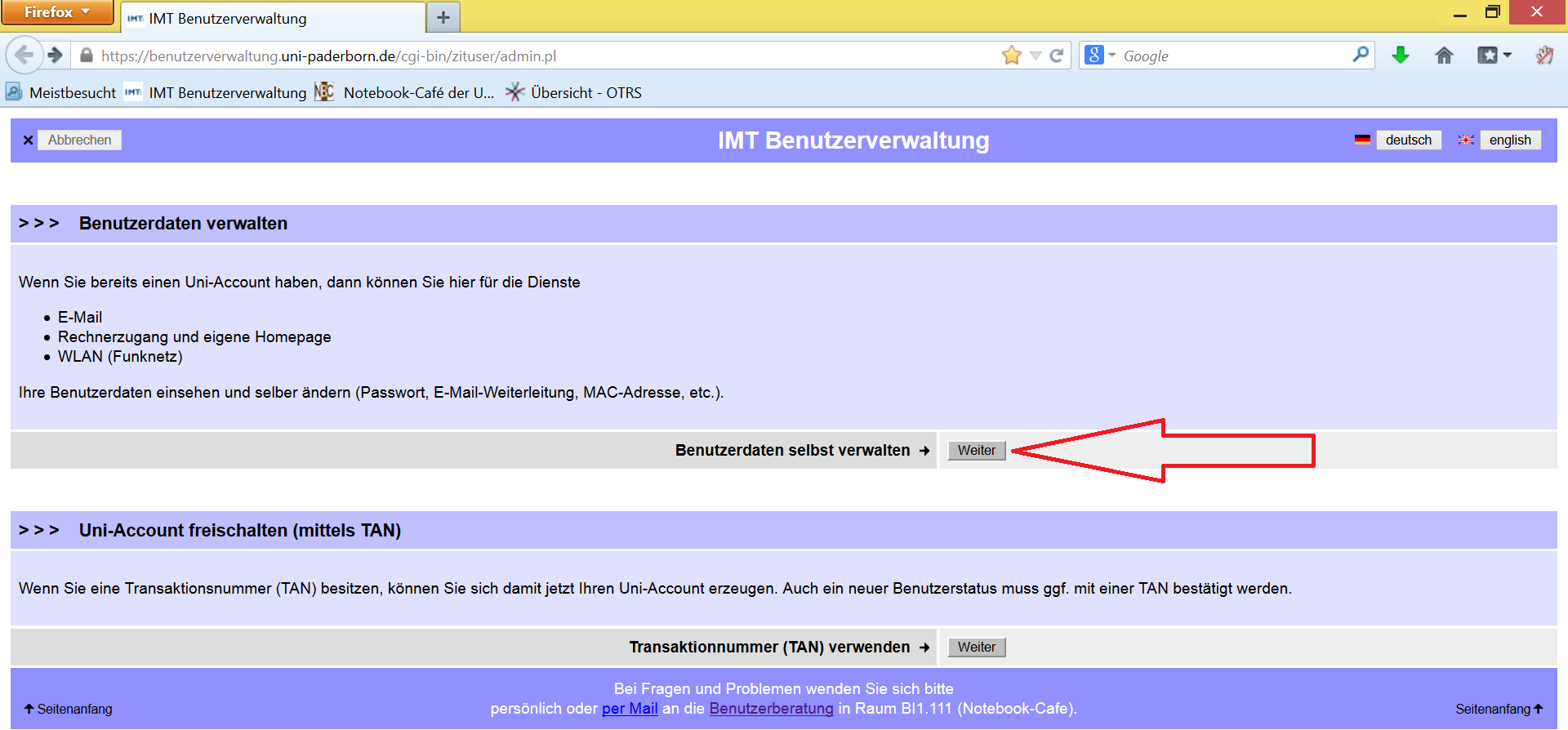Viewport: 1568px width, 730px height.
Task: Click the IMT Benutzerverwaltung page title
Action: coord(853,140)
